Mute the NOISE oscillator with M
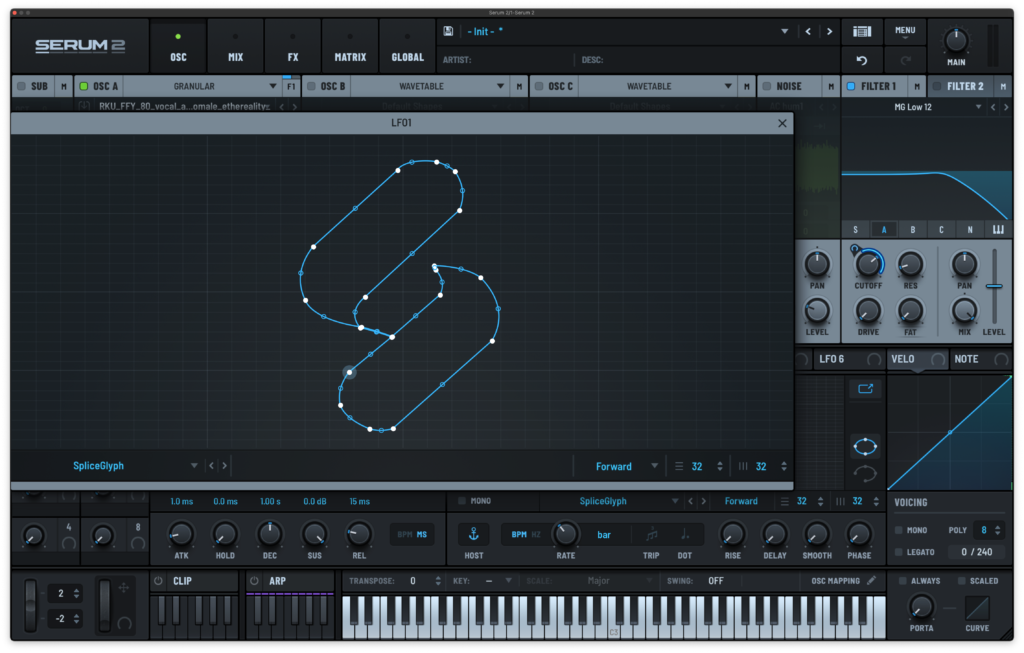This screenshot has height=653, width=1024. click(831, 86)
